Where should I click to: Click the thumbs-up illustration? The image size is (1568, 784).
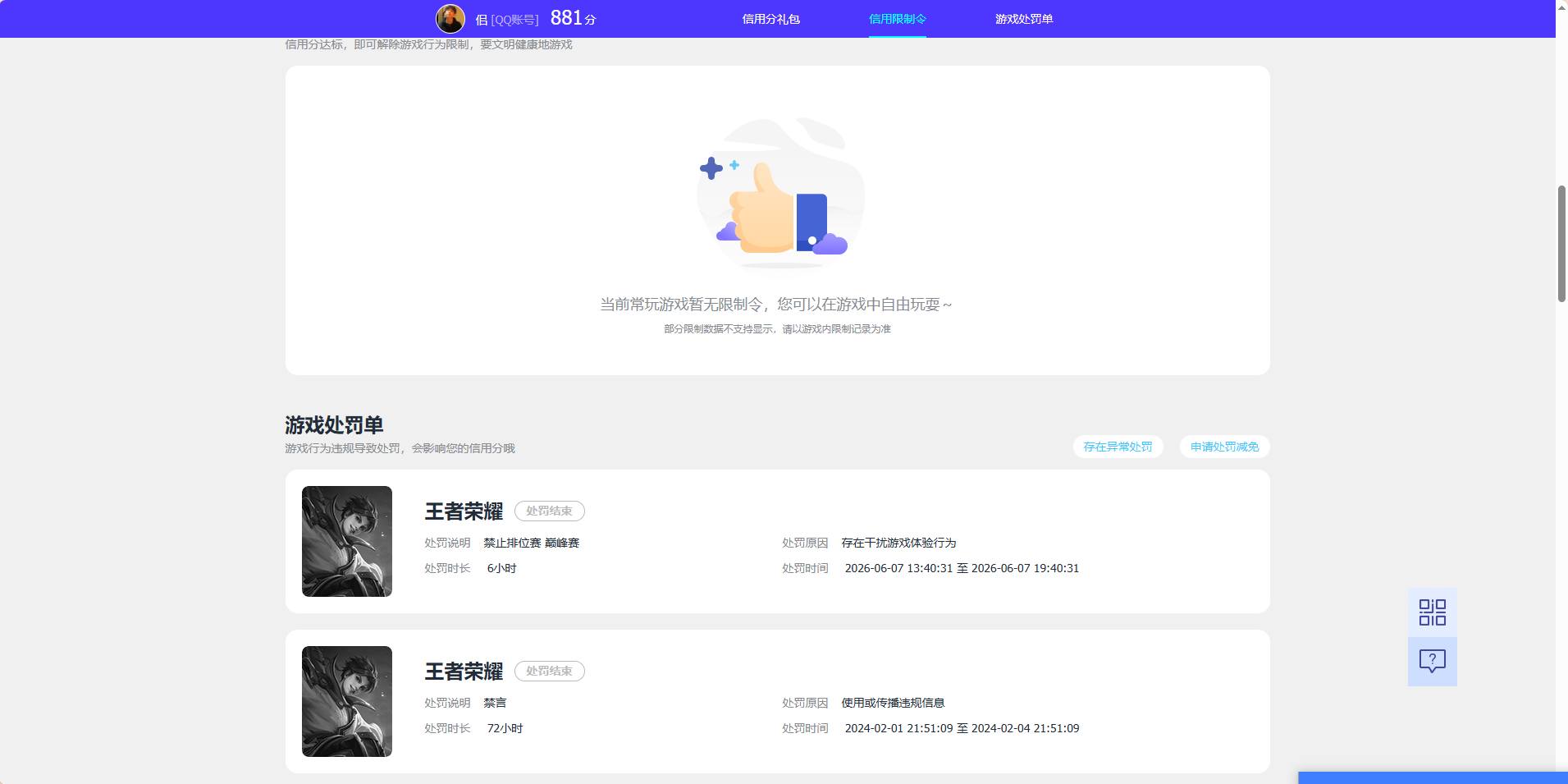[779, 195]
